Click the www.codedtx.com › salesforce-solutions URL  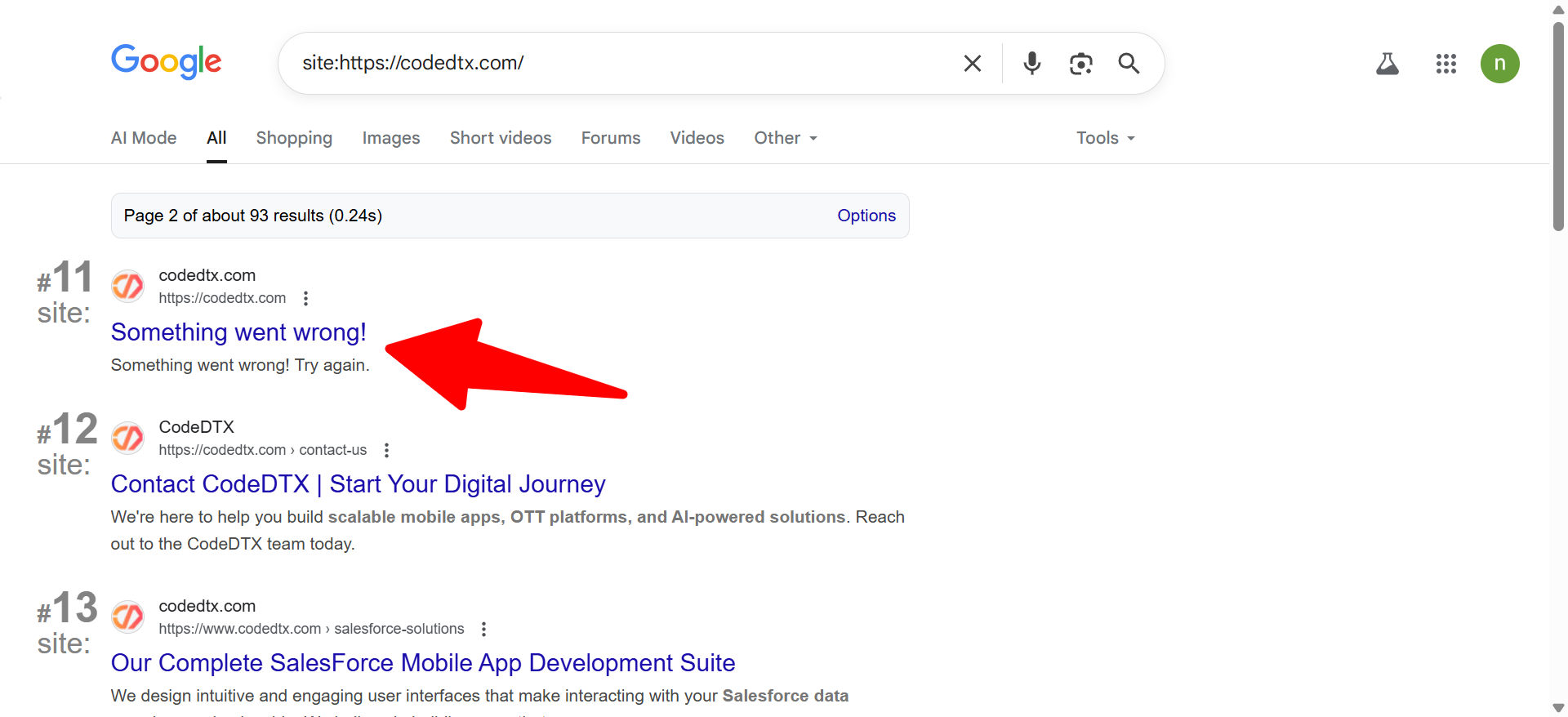coord(311,630)
